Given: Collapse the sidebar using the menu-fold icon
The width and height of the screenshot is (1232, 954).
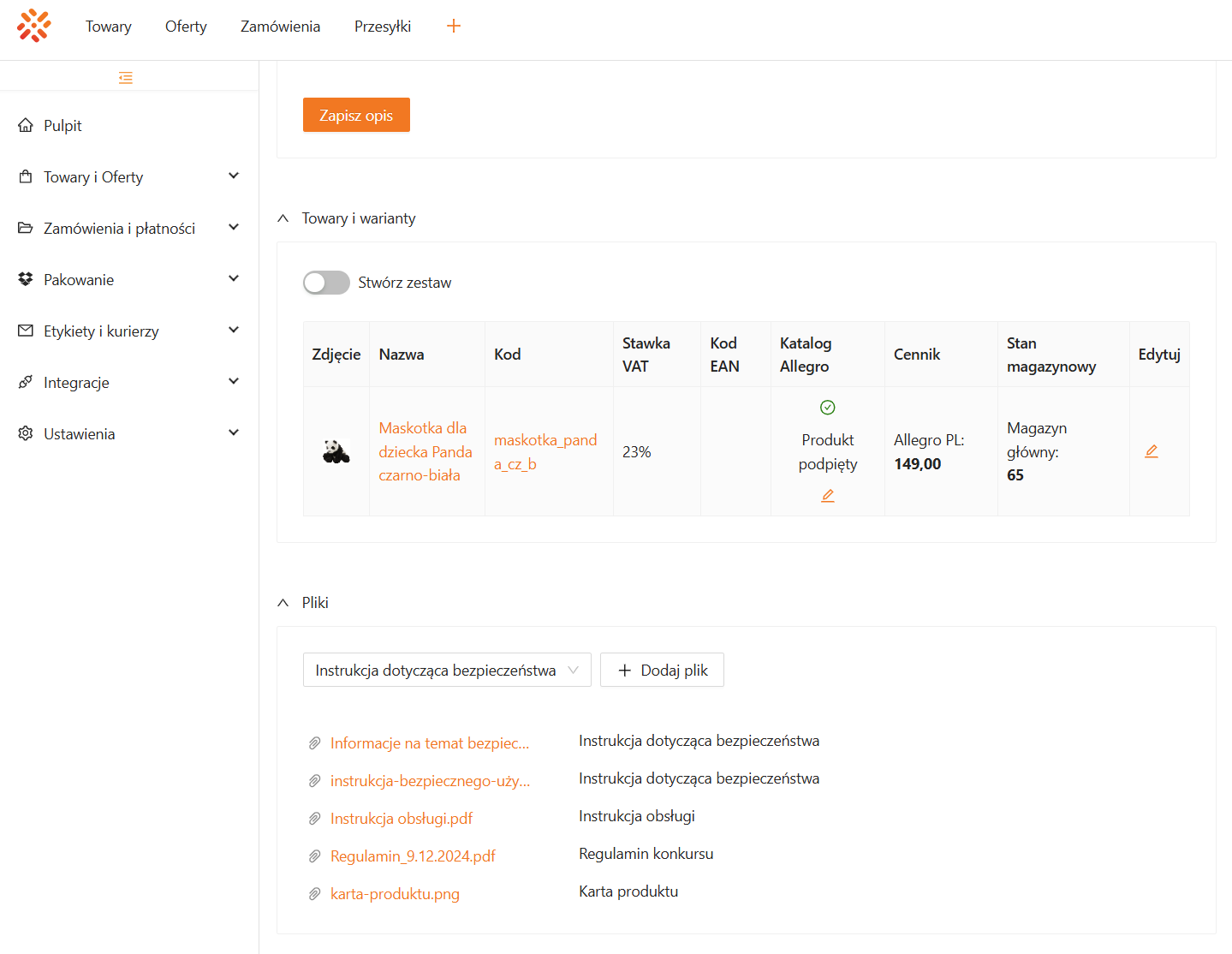Looking at the screenshot, I should pos(126,78).
